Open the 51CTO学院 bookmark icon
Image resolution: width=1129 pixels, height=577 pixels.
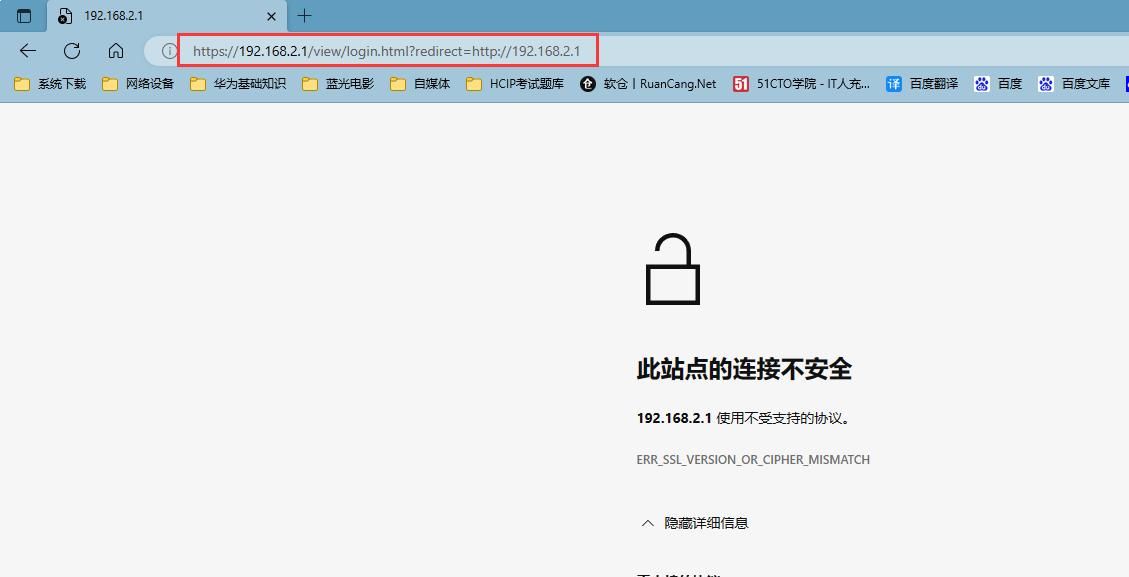[741, 84]
